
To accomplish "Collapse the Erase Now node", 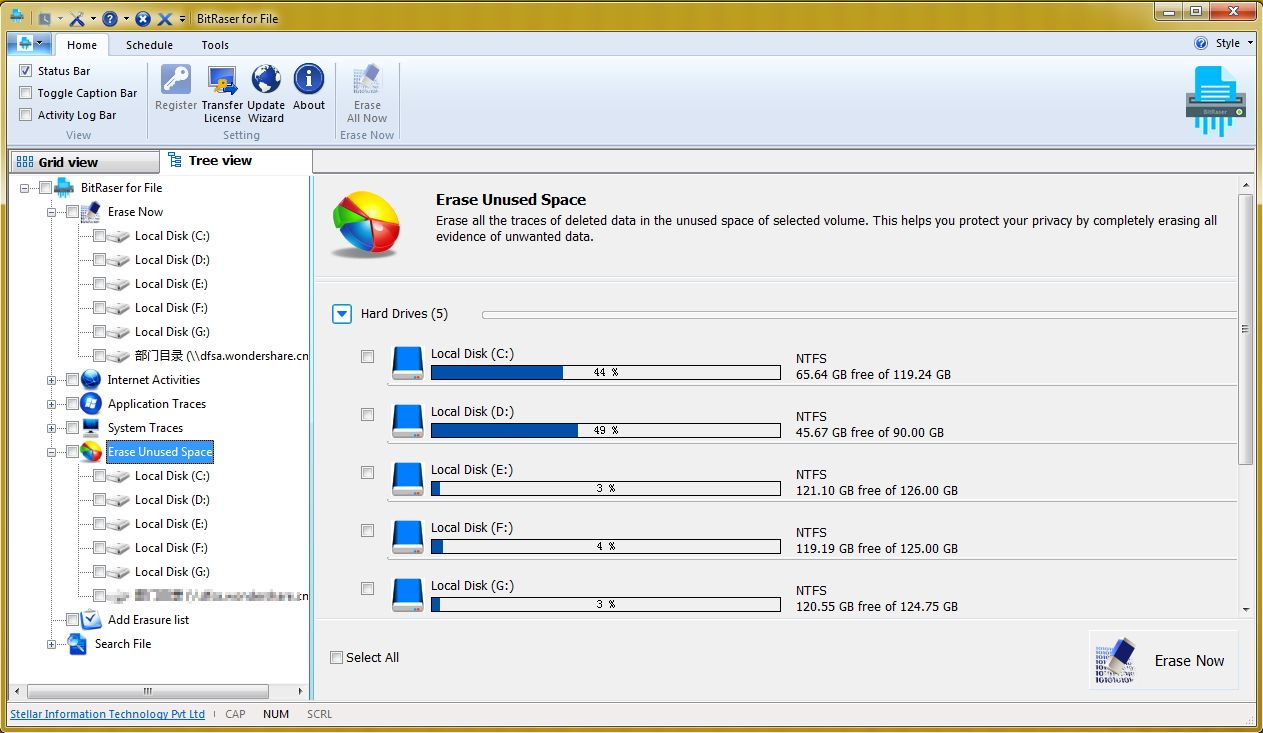I will tap(52, 212).
